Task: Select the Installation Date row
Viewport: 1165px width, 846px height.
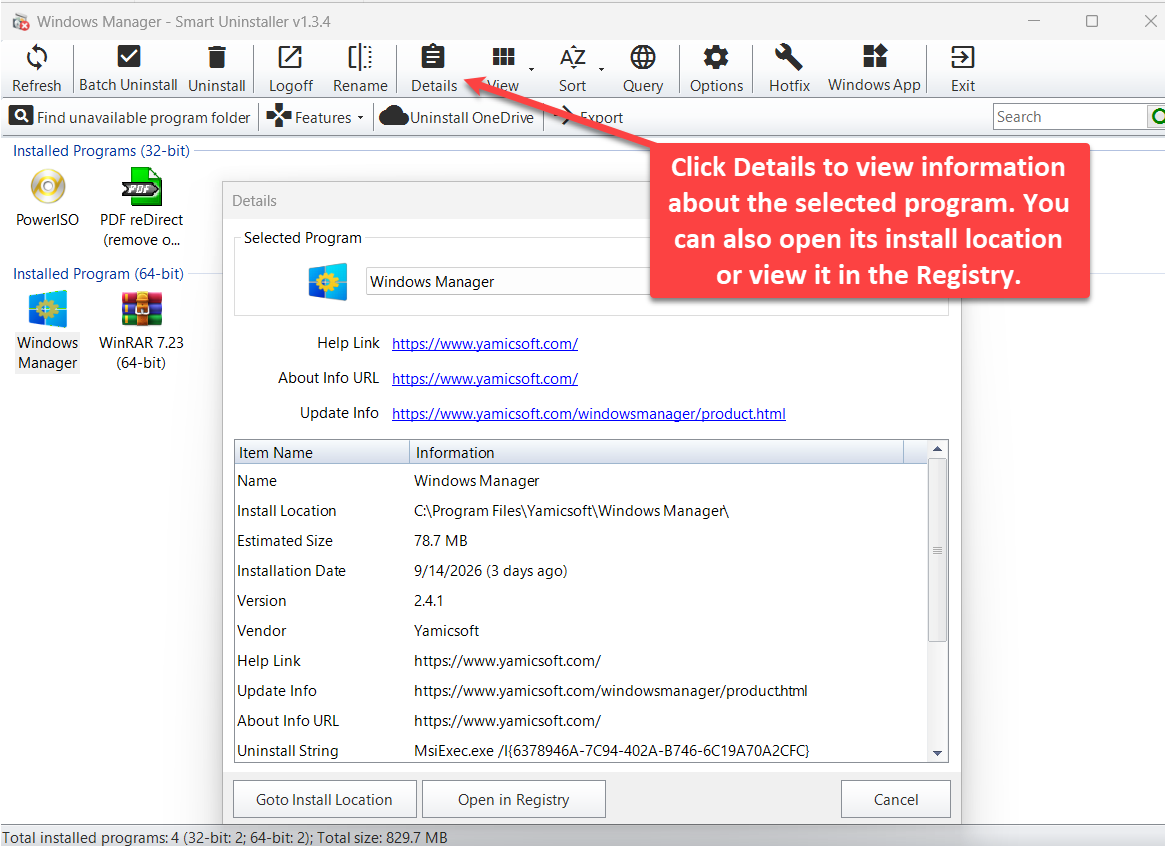Action: 581,570
